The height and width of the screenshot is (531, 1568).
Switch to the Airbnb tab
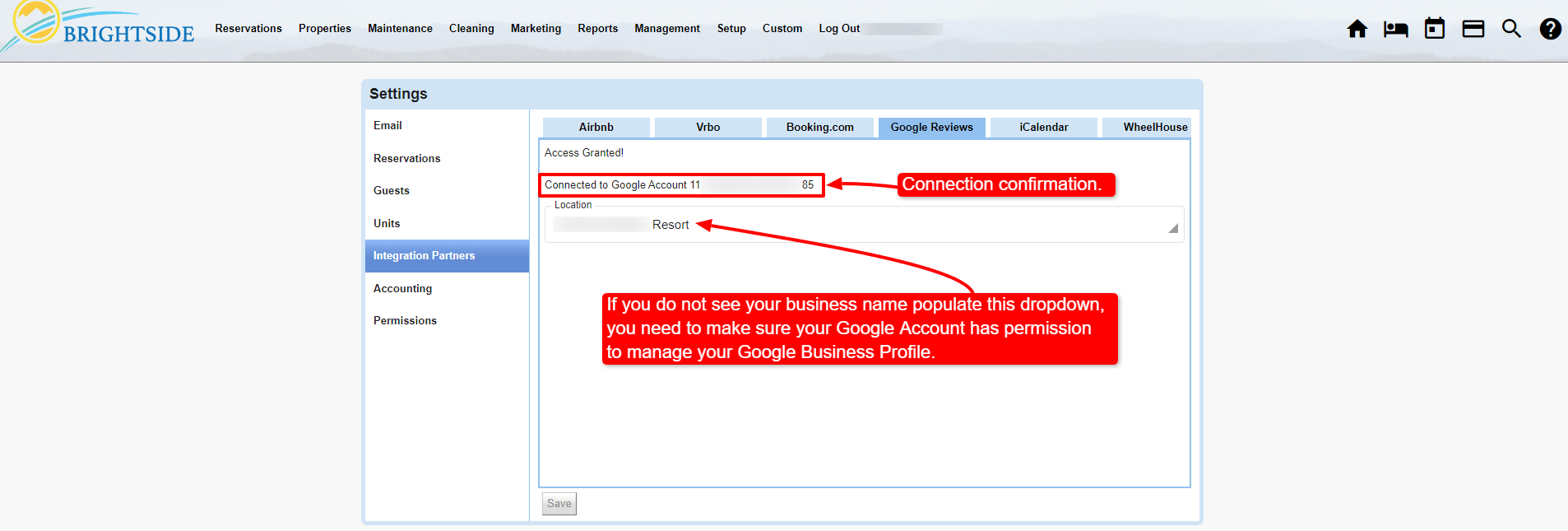(x=596, y=127)
